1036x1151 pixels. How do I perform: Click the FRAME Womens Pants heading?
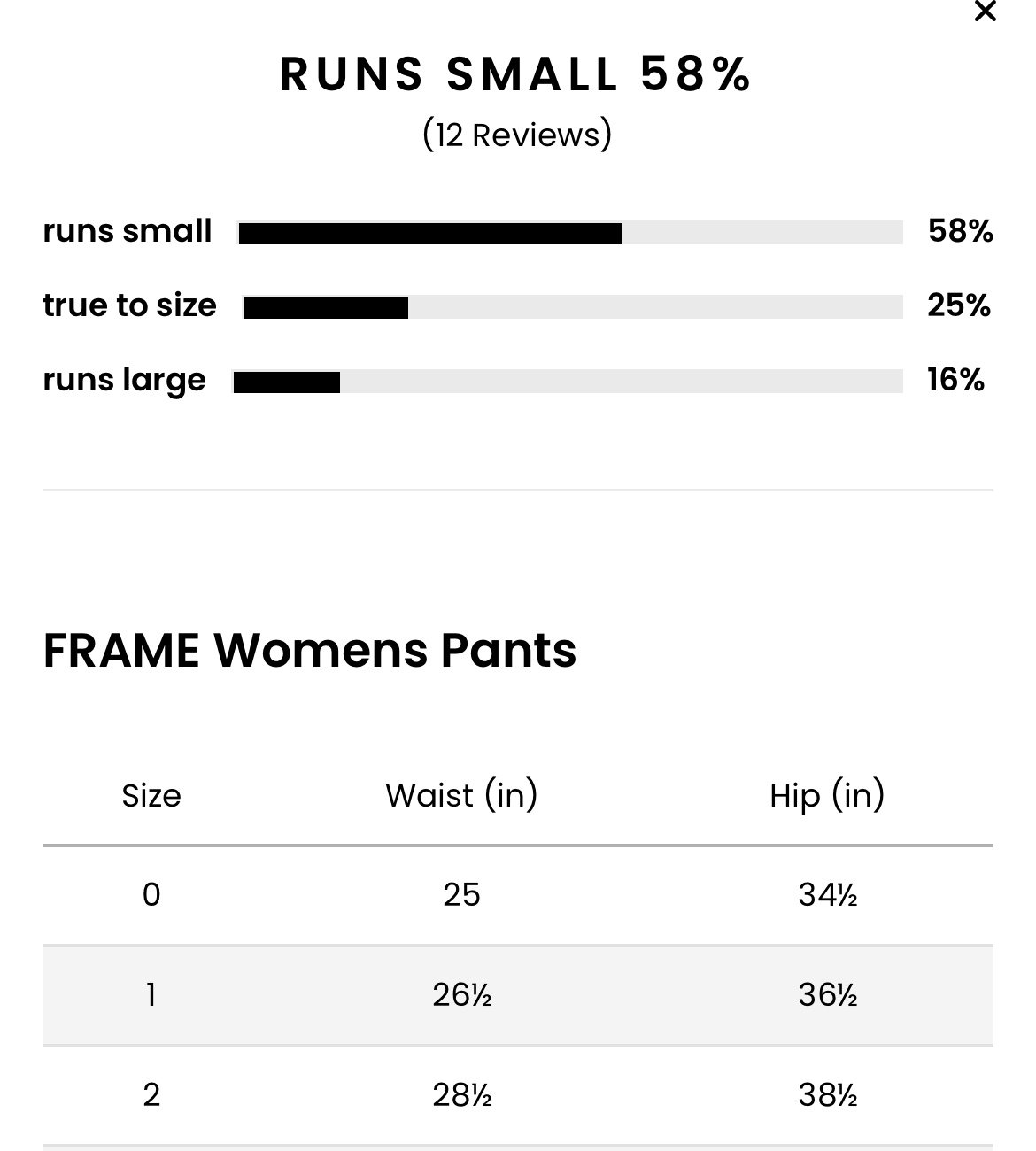(x=310, y=651)
